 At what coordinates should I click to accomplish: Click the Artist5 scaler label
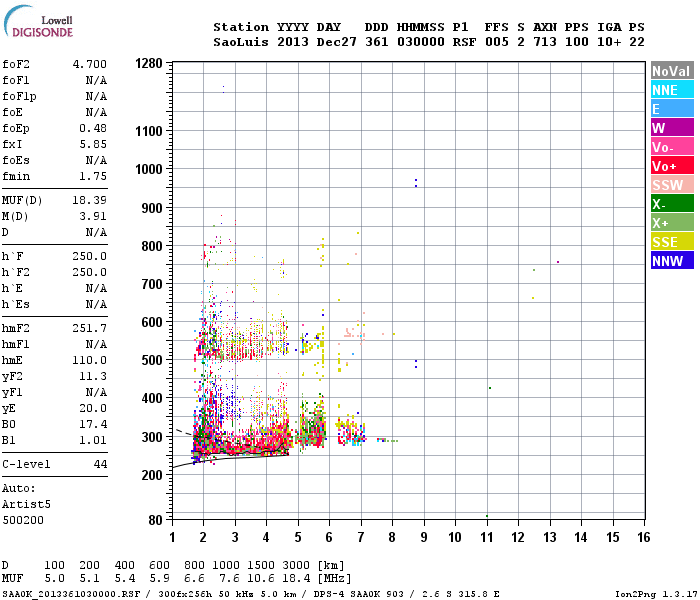[x=26, y=504]
